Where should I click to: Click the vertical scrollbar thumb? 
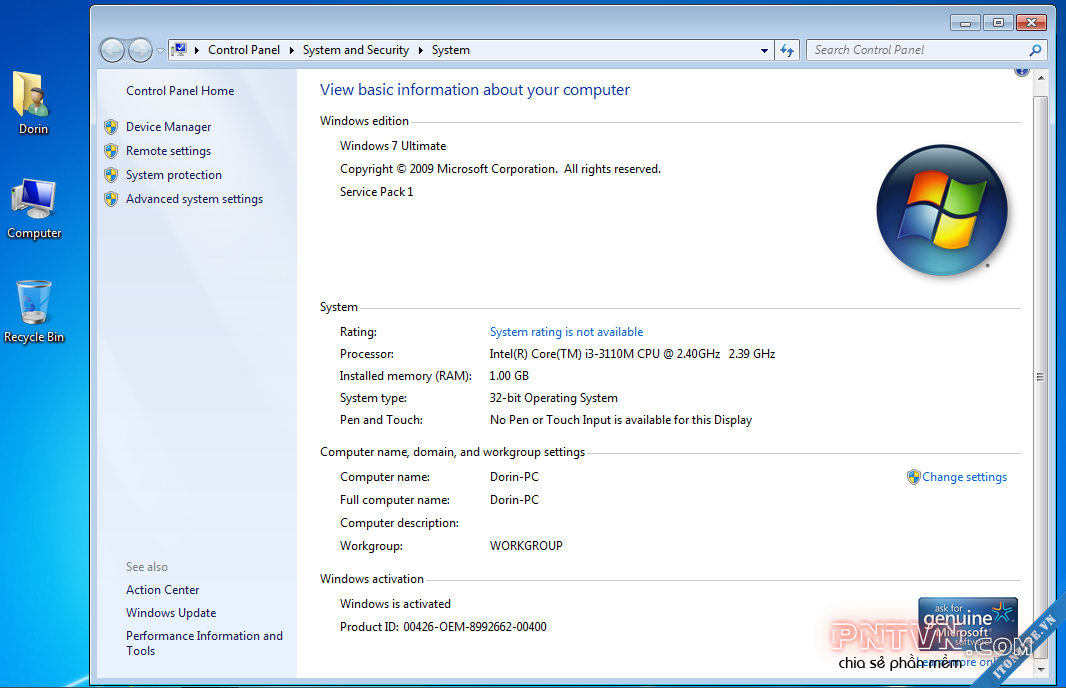coord(1041,376)
